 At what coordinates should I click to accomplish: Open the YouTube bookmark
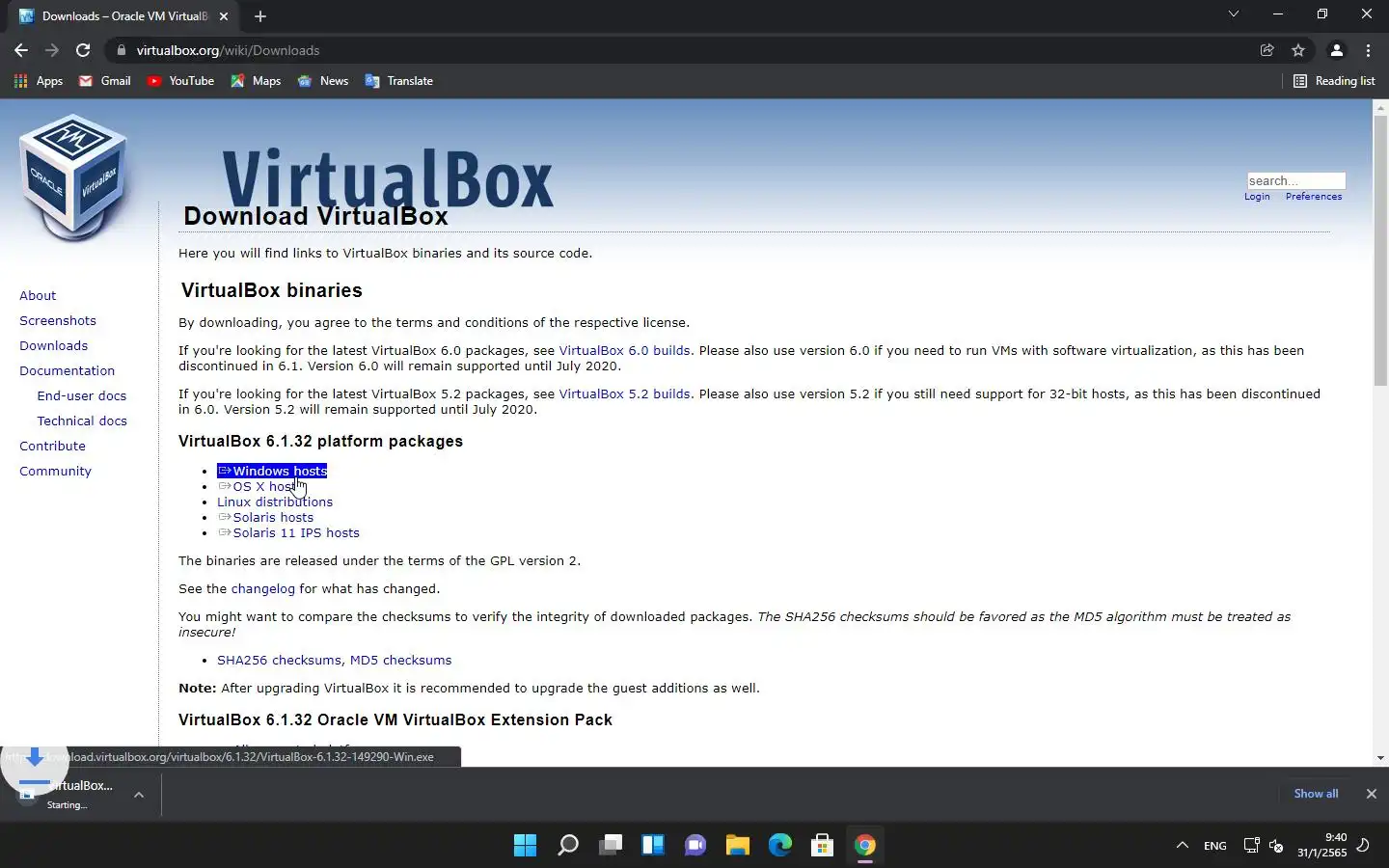[x=180, y=81]
